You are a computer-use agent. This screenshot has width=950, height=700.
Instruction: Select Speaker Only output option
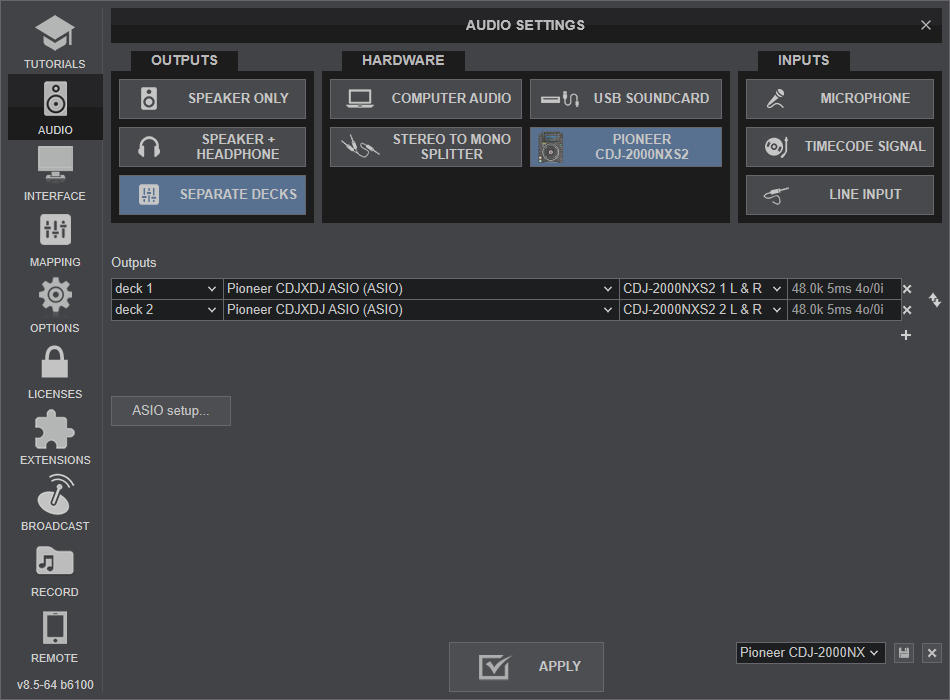click(x=212, y=99)
